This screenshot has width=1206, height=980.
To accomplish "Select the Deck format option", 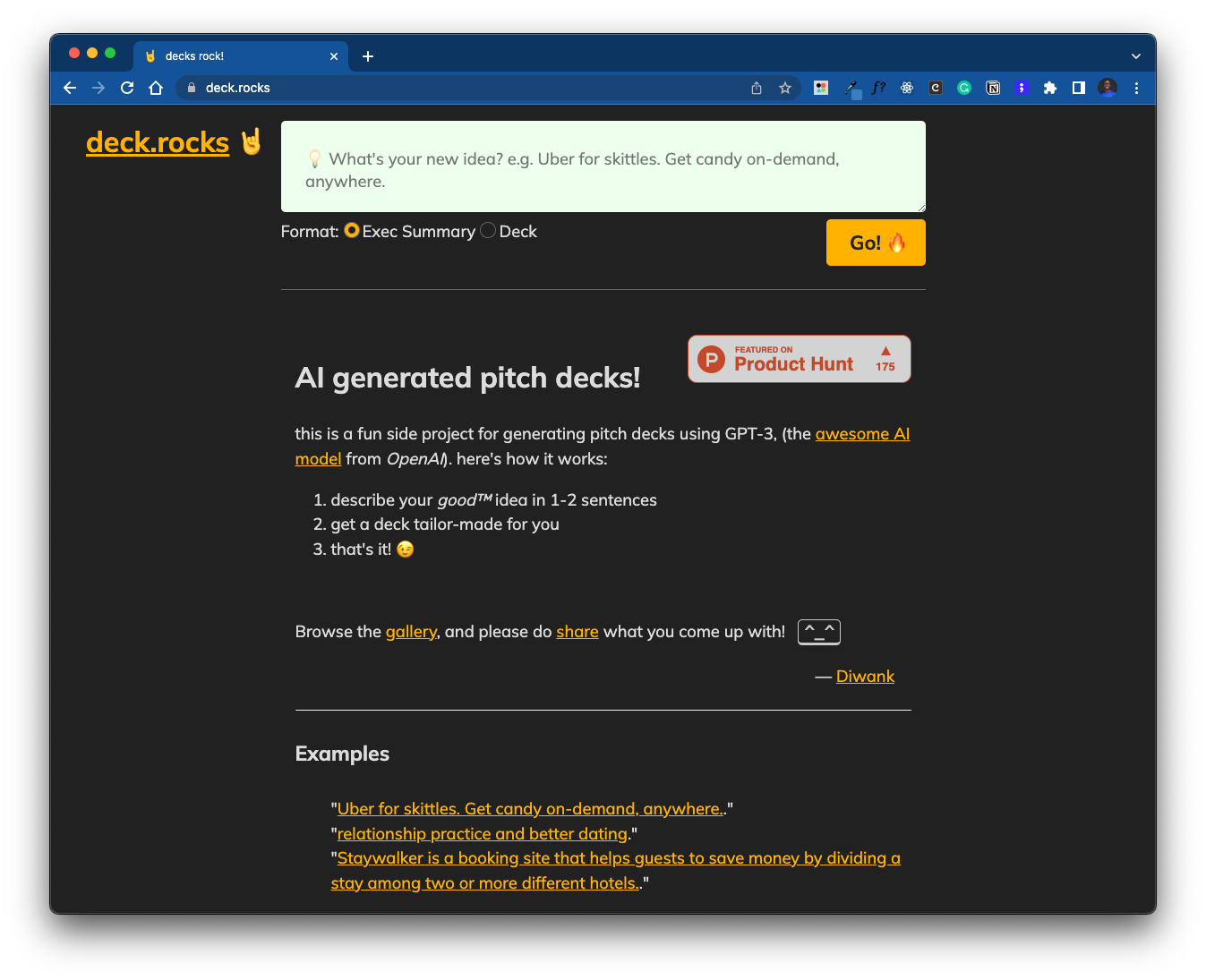I will coord(488,231).
